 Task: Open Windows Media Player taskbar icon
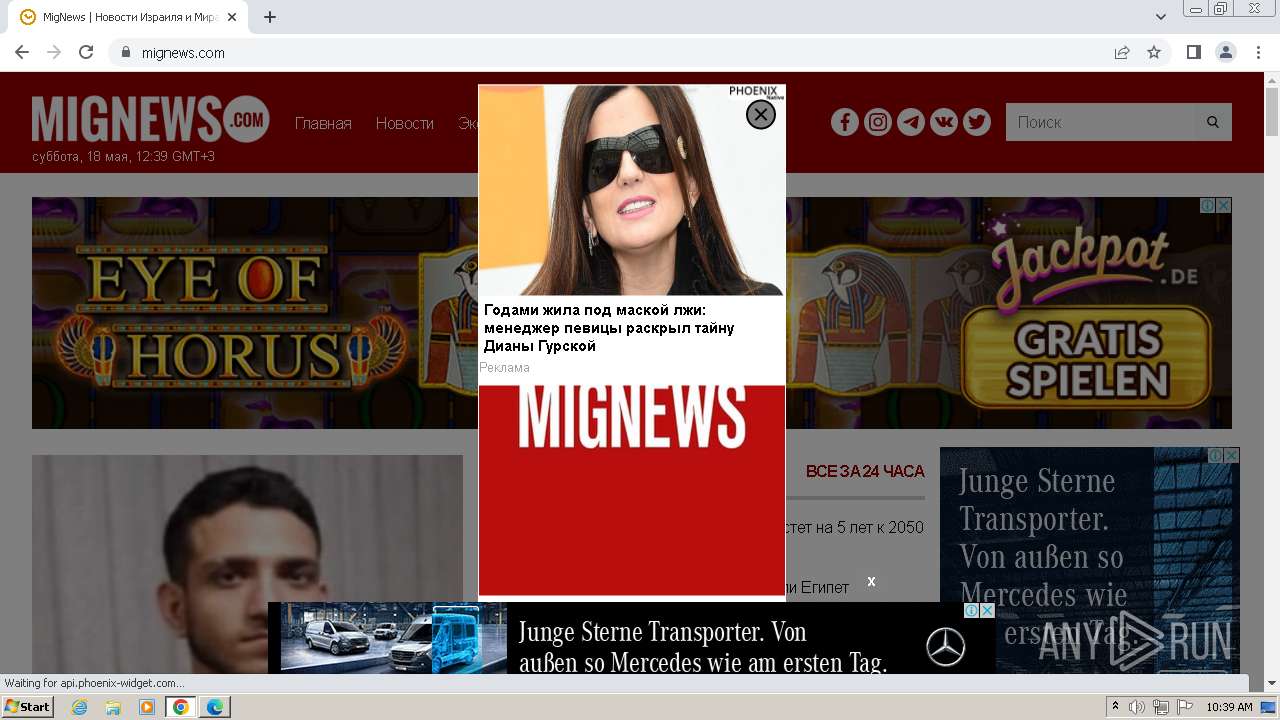(x=147, y=707)
